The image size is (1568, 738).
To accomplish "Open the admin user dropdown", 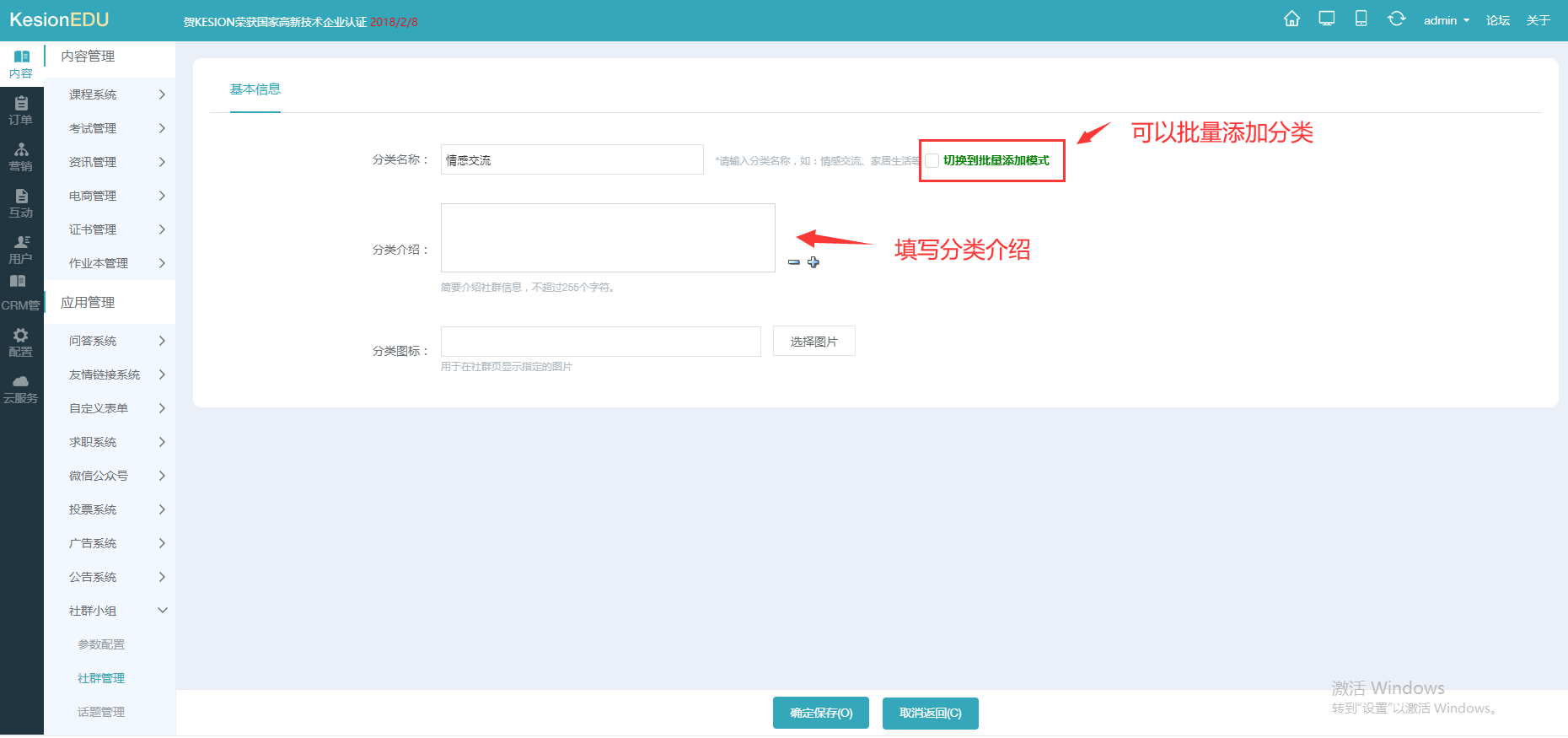I will (1447, 20).
